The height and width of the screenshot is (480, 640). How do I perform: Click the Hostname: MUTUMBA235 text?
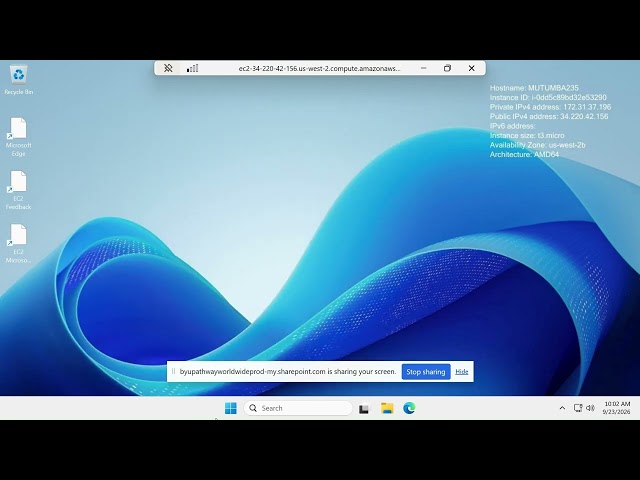click(534, 88)
